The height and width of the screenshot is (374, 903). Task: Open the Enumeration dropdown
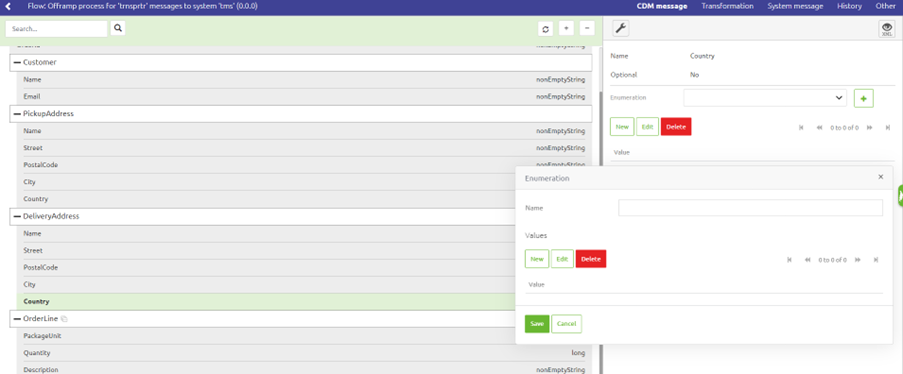click(765, 98)
